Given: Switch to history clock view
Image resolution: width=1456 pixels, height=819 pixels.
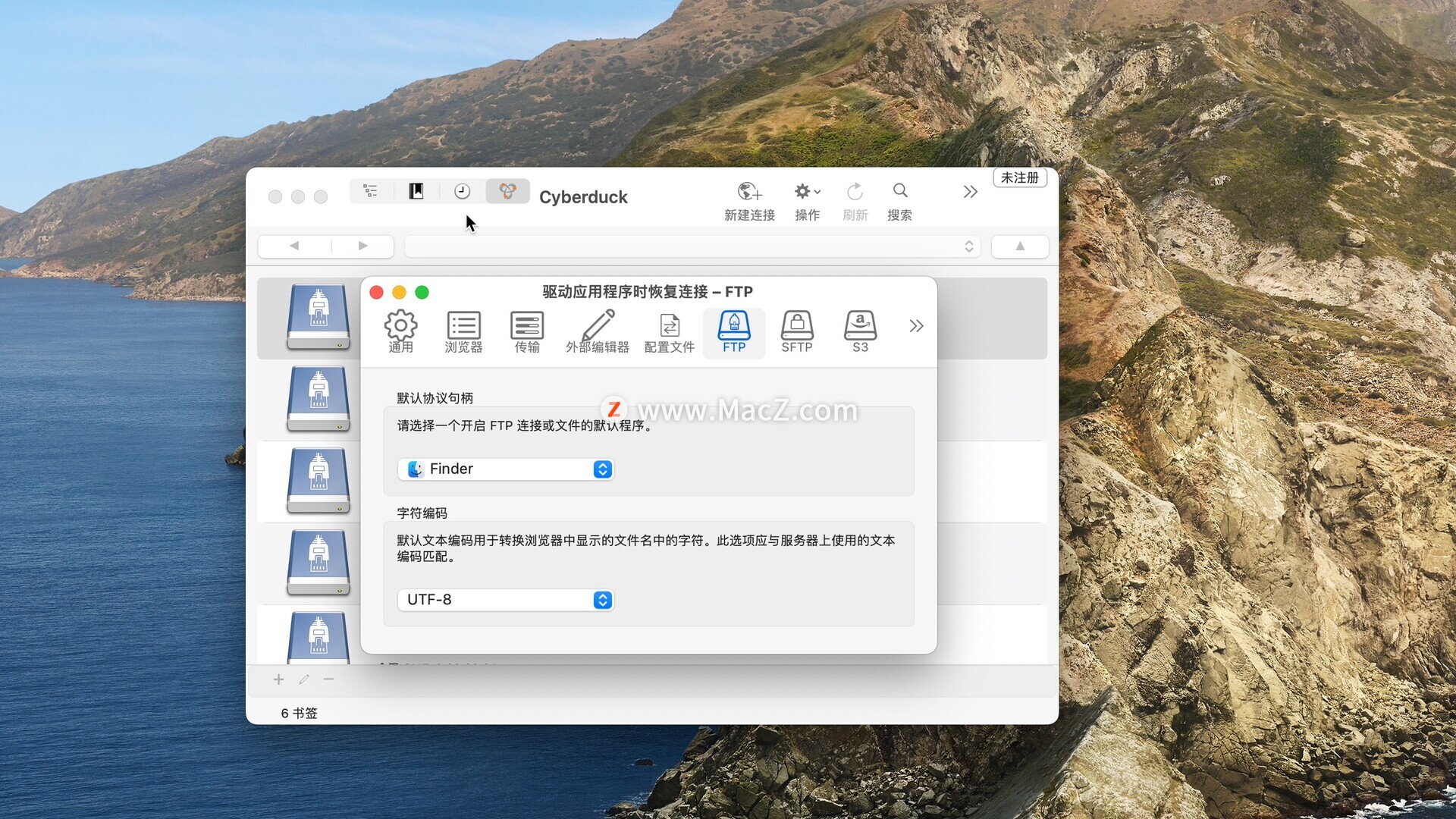Looking at the screenshot, I should pyautogui.click(x=462, y=191).
